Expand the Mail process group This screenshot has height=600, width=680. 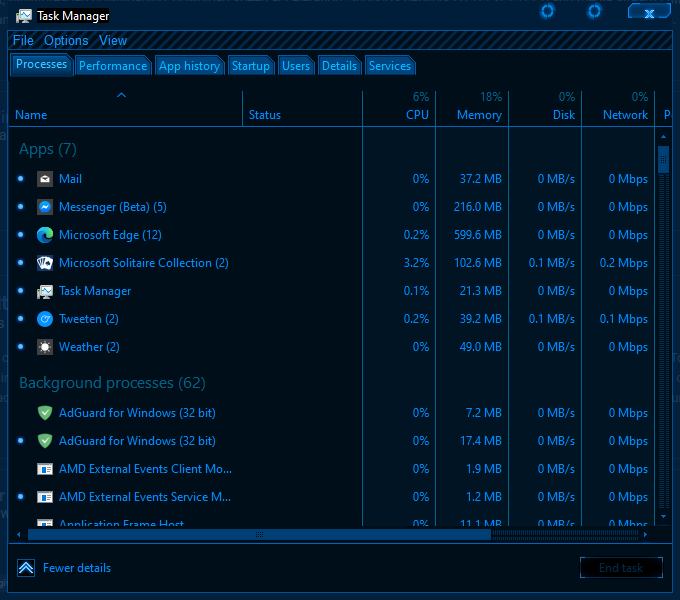pos(20,179)
